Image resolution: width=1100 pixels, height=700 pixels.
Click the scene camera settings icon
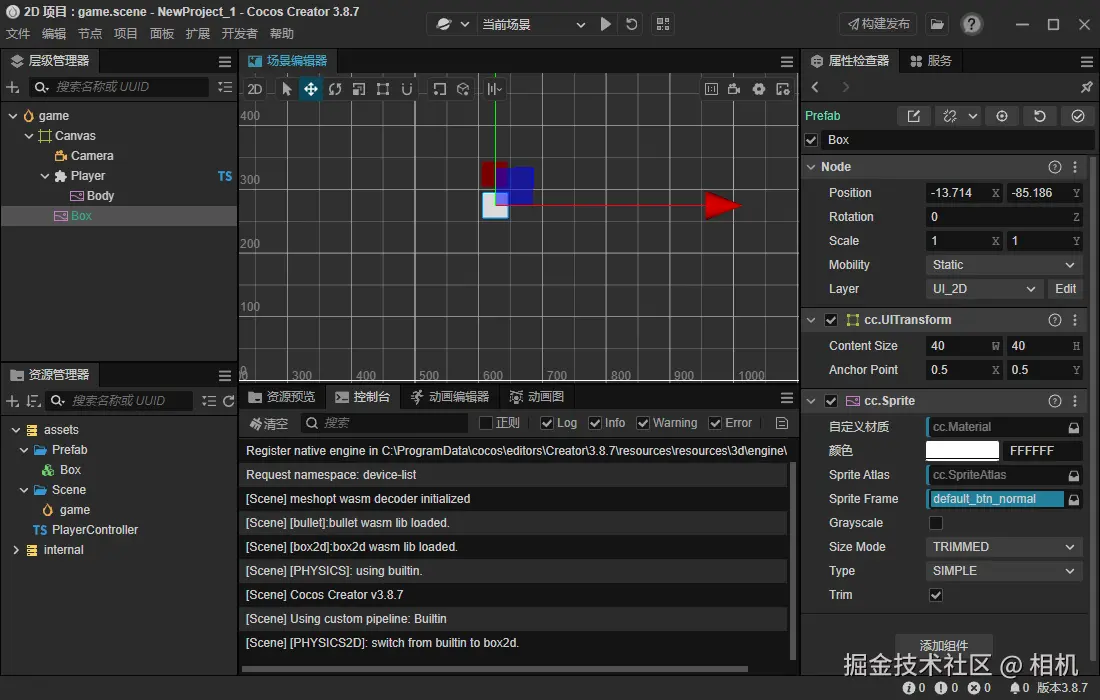[735, 89]
